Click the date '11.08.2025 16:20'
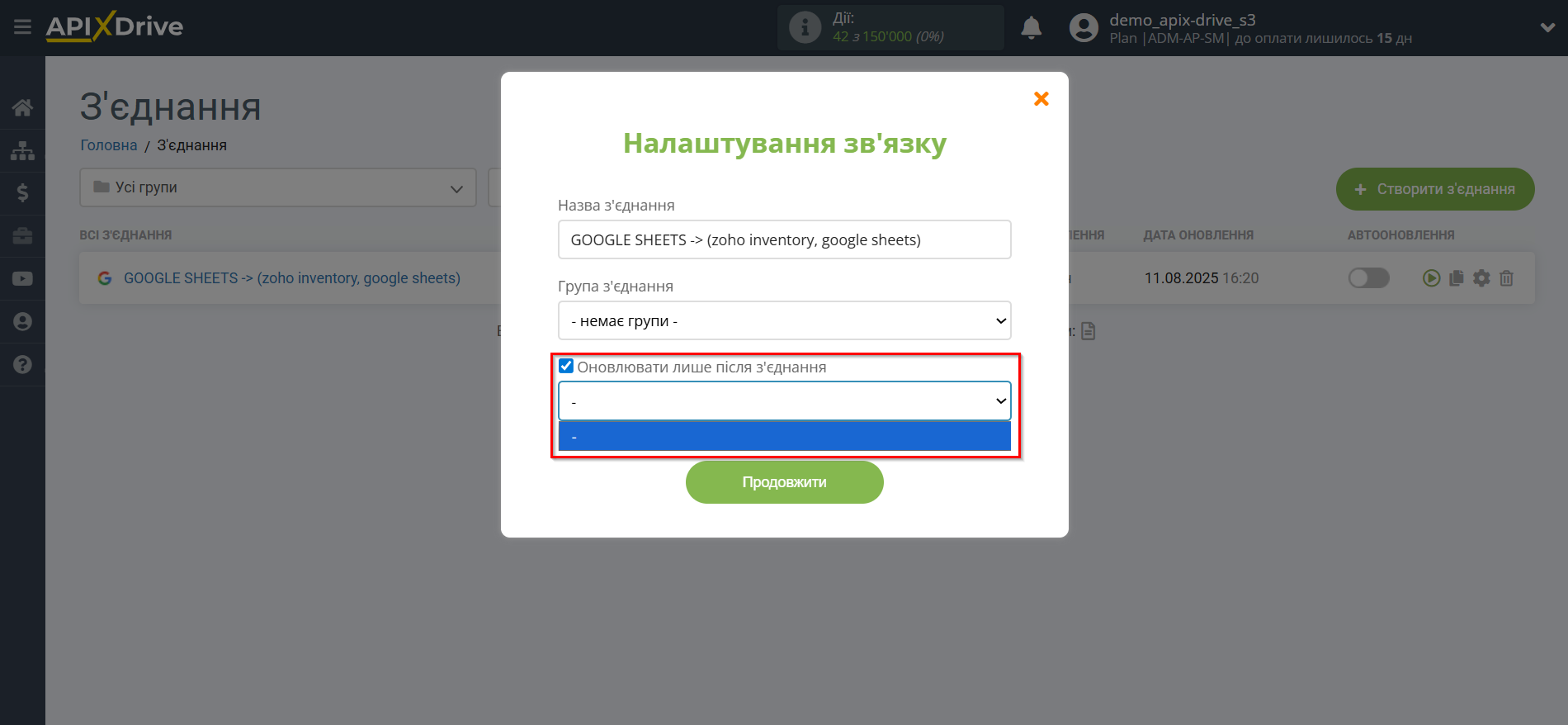This screenshot has height=725, width=1568. pyautogui.click(x=1202, y=278)
